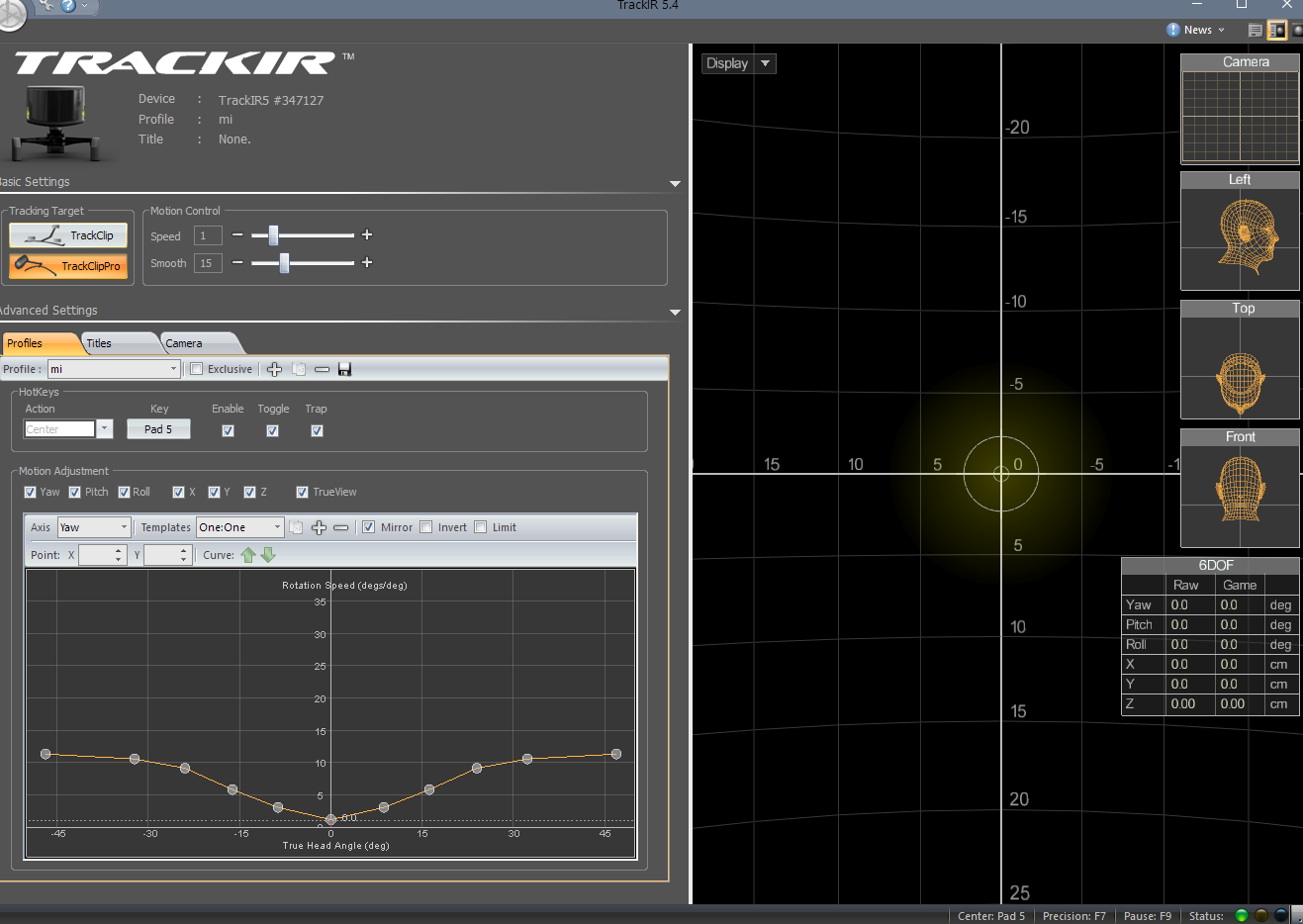Open the Axis dropdown set to Yaw
This screenshot has width=1303, height=924.
click(94, 527)
